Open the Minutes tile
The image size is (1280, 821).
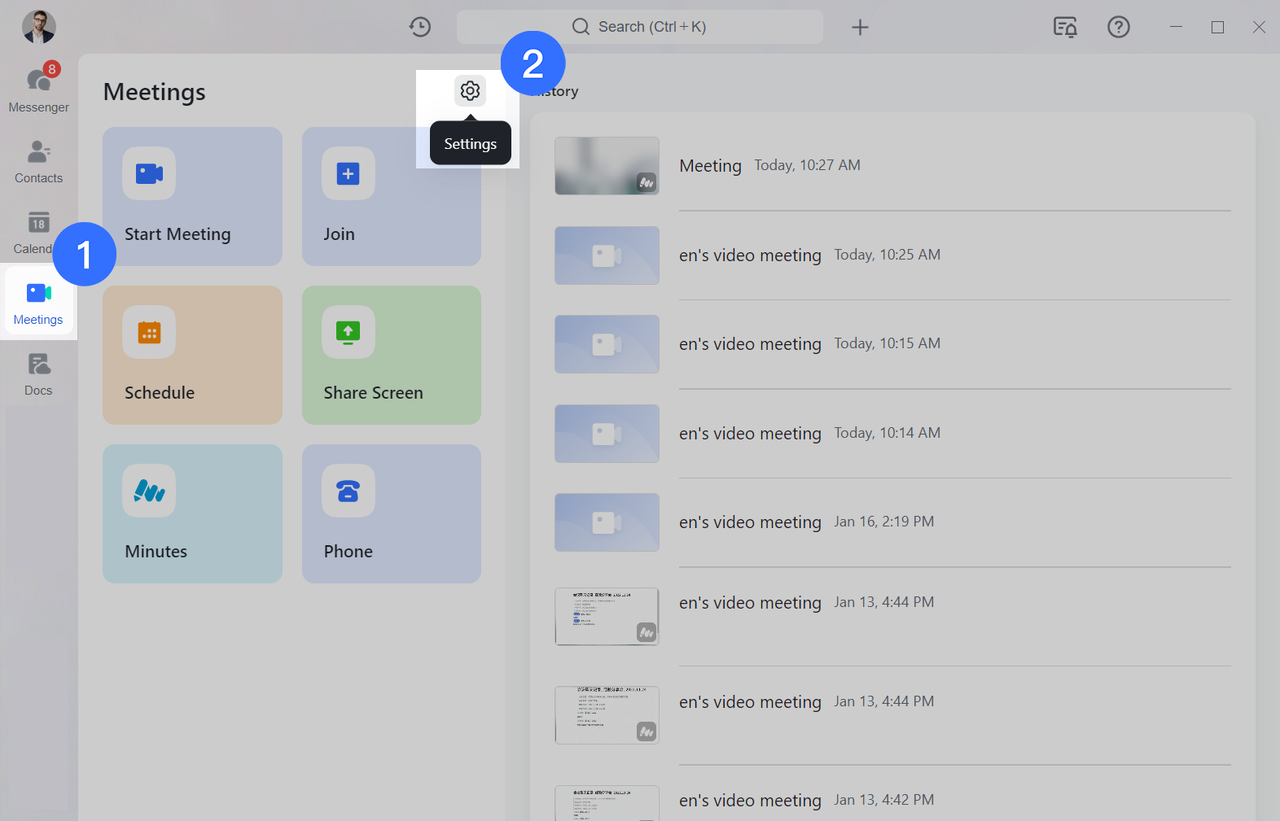pos(192,513)
